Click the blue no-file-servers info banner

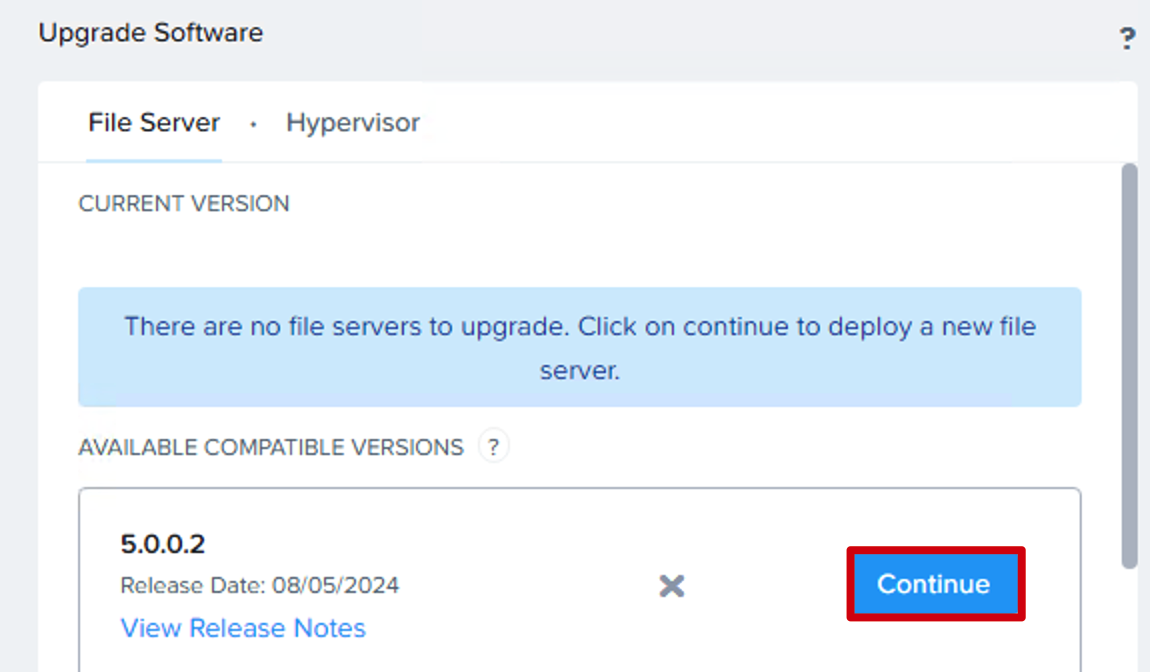click(579, 347)
